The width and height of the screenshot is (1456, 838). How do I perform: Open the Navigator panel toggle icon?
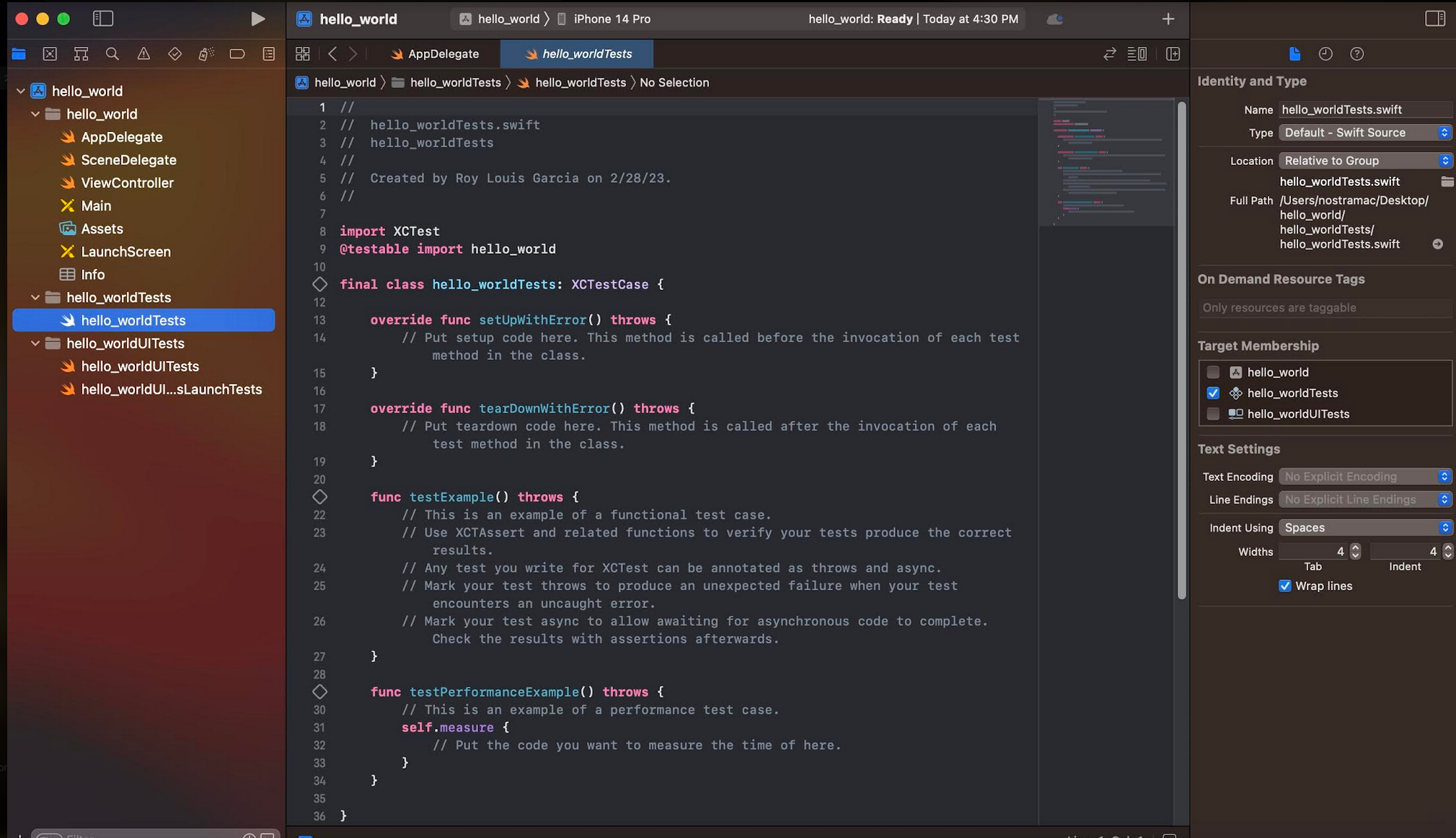[x=103, y=18]
